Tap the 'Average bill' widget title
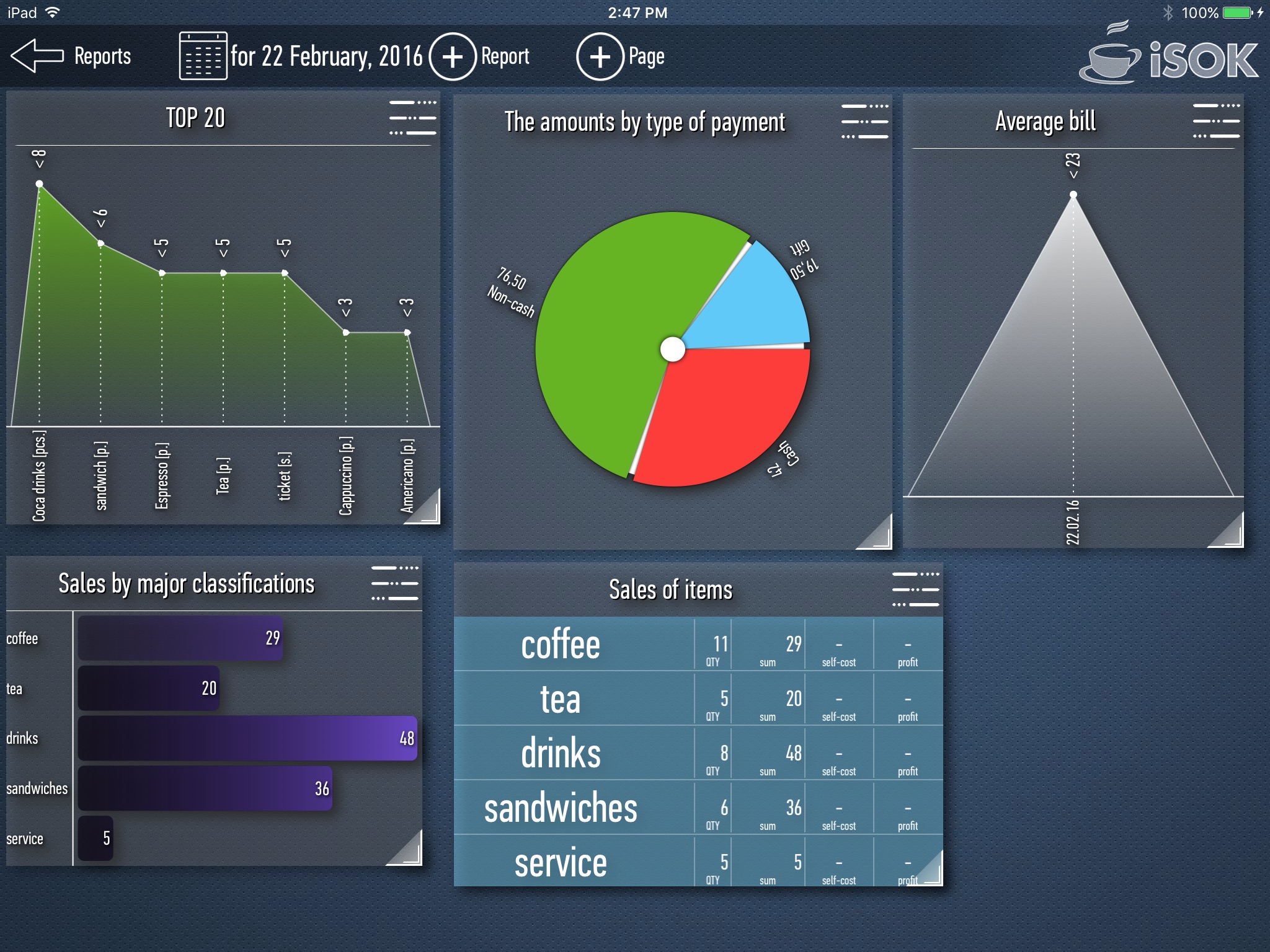This screenshot has height=952, width=1270. pos(1046,121)
